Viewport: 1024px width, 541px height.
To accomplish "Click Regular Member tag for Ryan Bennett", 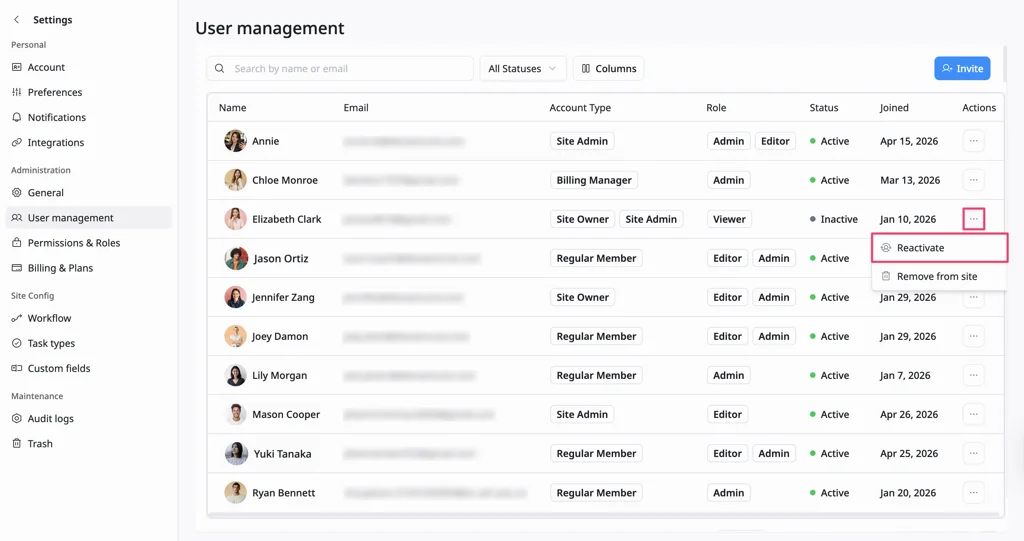I will [596, 493].
